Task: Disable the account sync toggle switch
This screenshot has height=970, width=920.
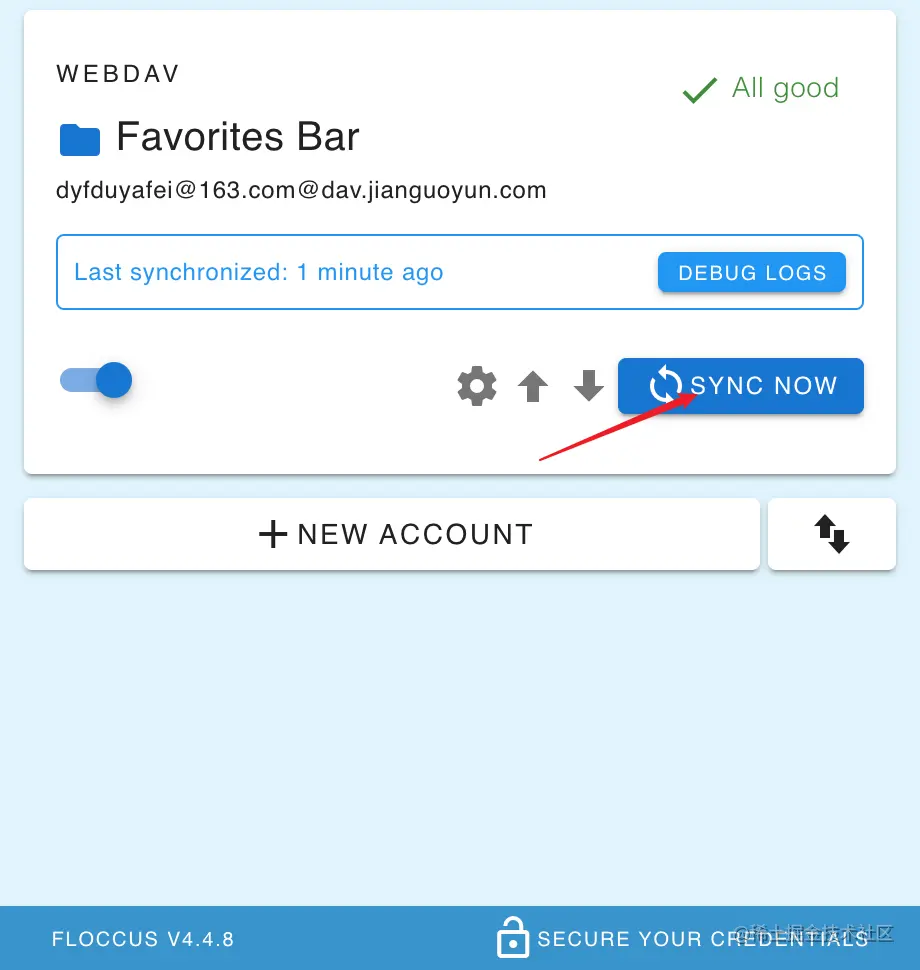Action: (96, 380)
